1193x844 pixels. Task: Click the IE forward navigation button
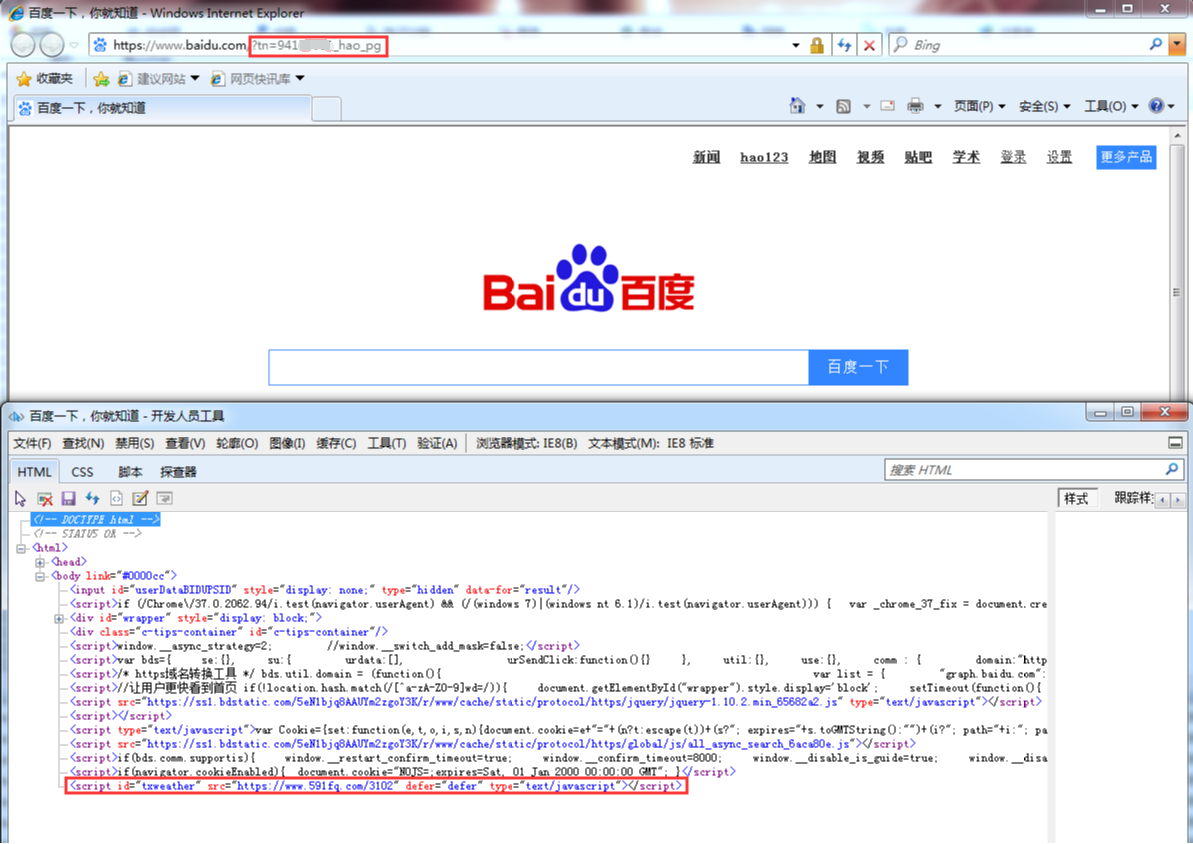click(x=52, y=45)
